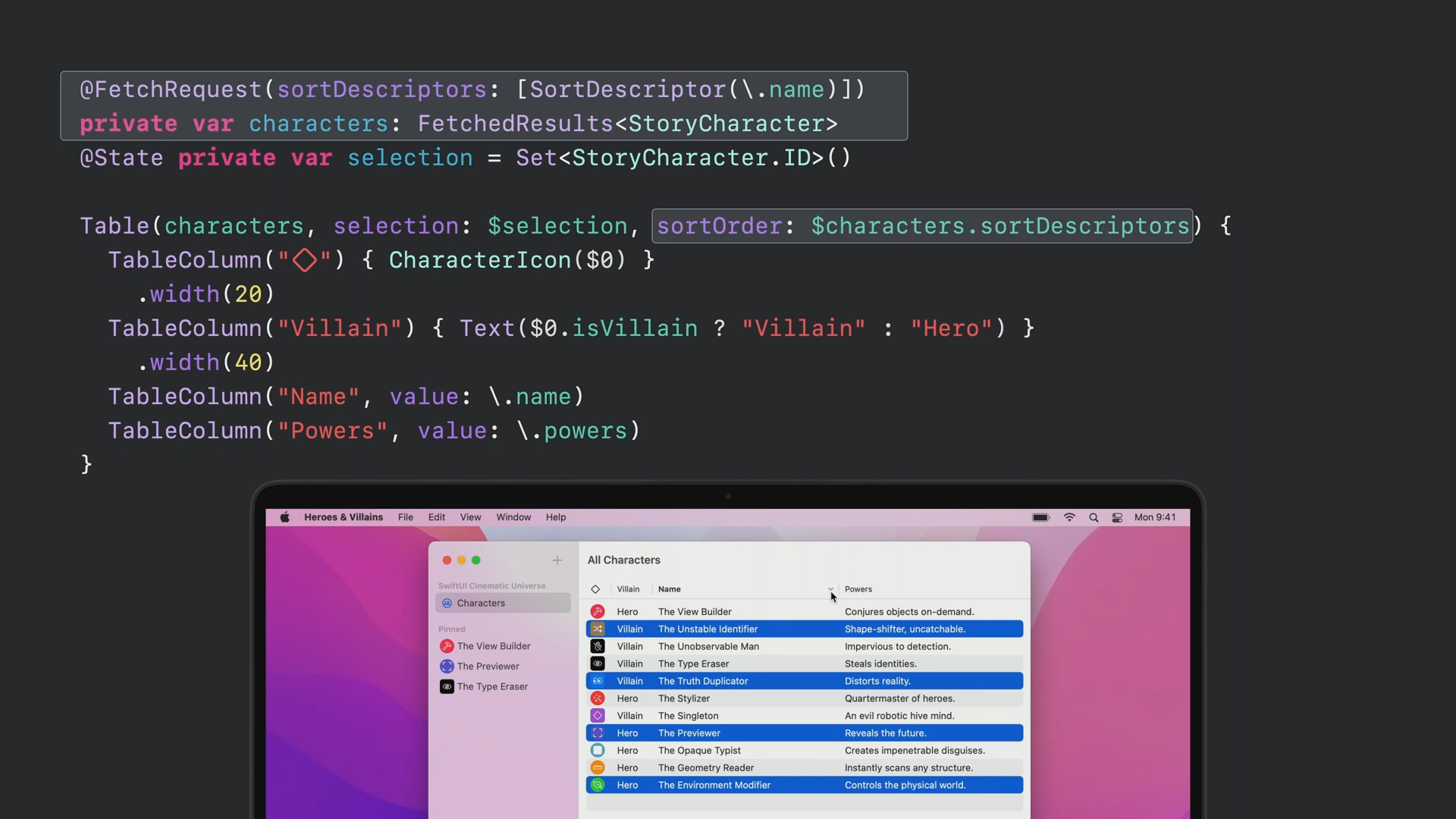This screenshot has height=819, width=1456.
Task: Click The Geometry Reader orange icon
Action: click(x=598, y=768)
